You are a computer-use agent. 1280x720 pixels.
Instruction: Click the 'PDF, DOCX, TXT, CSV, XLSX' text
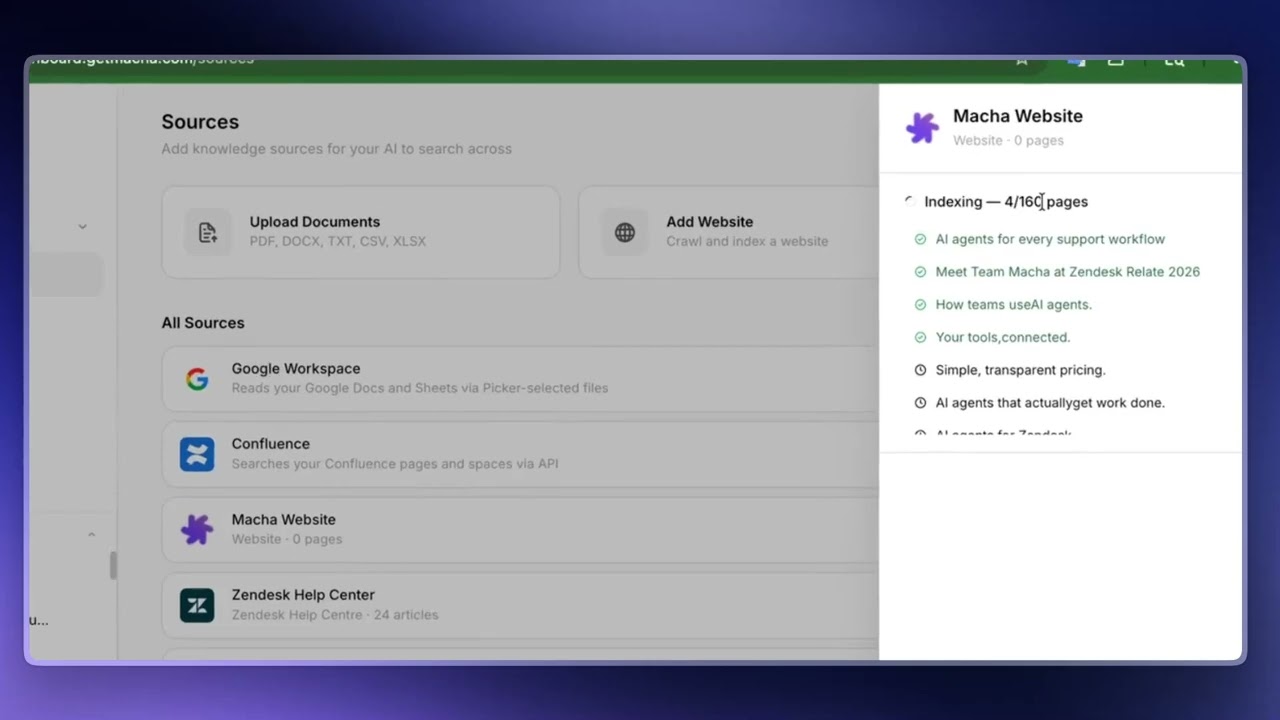click(x=338, y=241)
